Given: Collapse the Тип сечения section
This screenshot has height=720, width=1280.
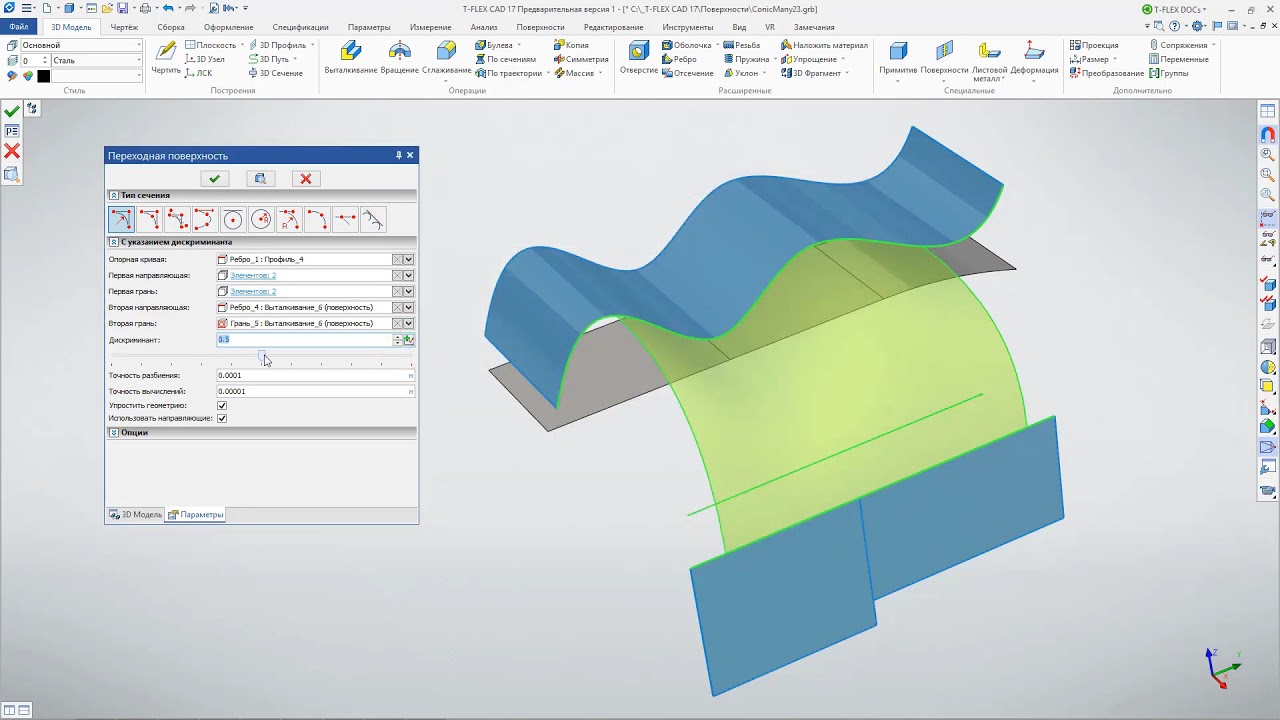Looking at the screenshot, I should (114, 195).
